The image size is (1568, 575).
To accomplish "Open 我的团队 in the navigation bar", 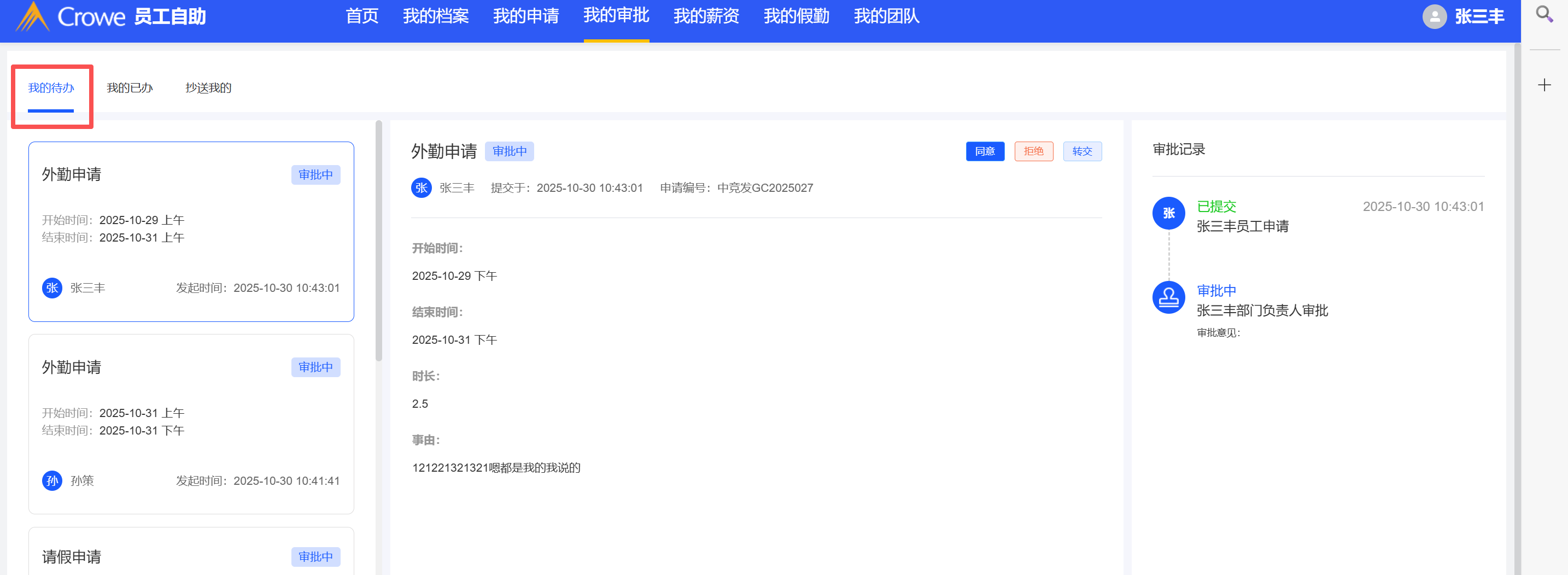I will (x=886, y=16).
